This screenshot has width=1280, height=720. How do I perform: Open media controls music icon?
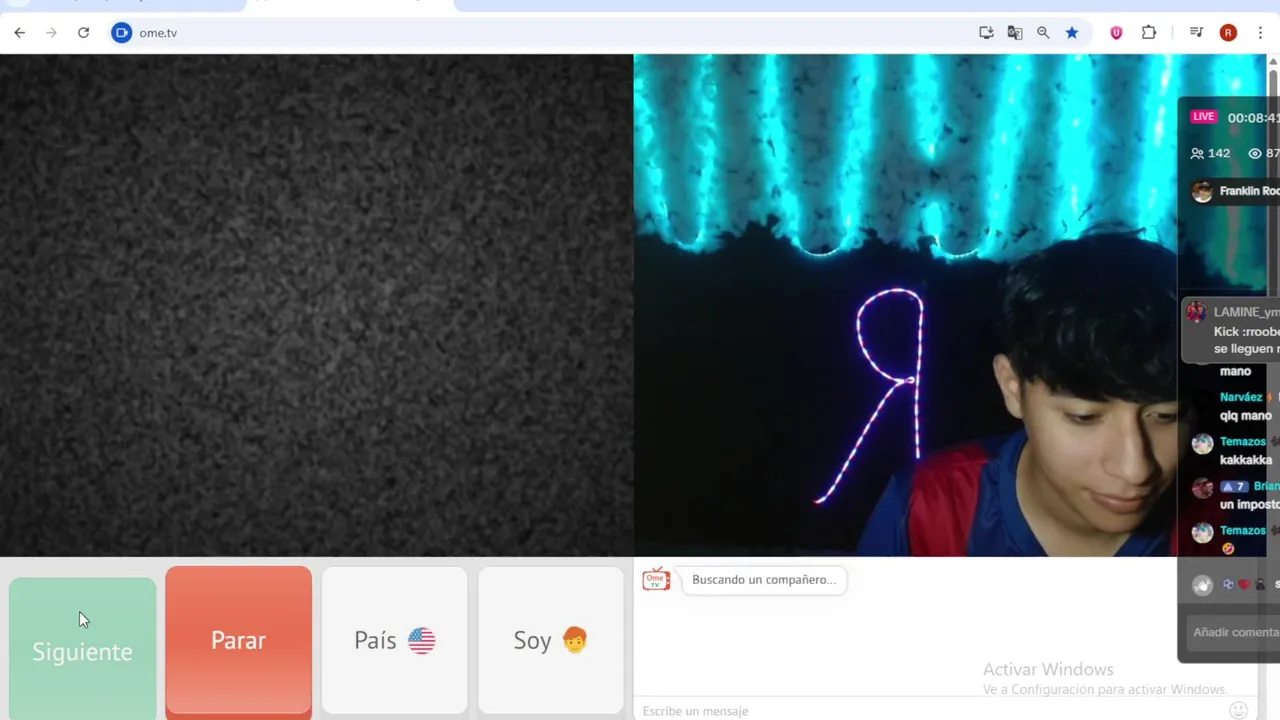1196,33
